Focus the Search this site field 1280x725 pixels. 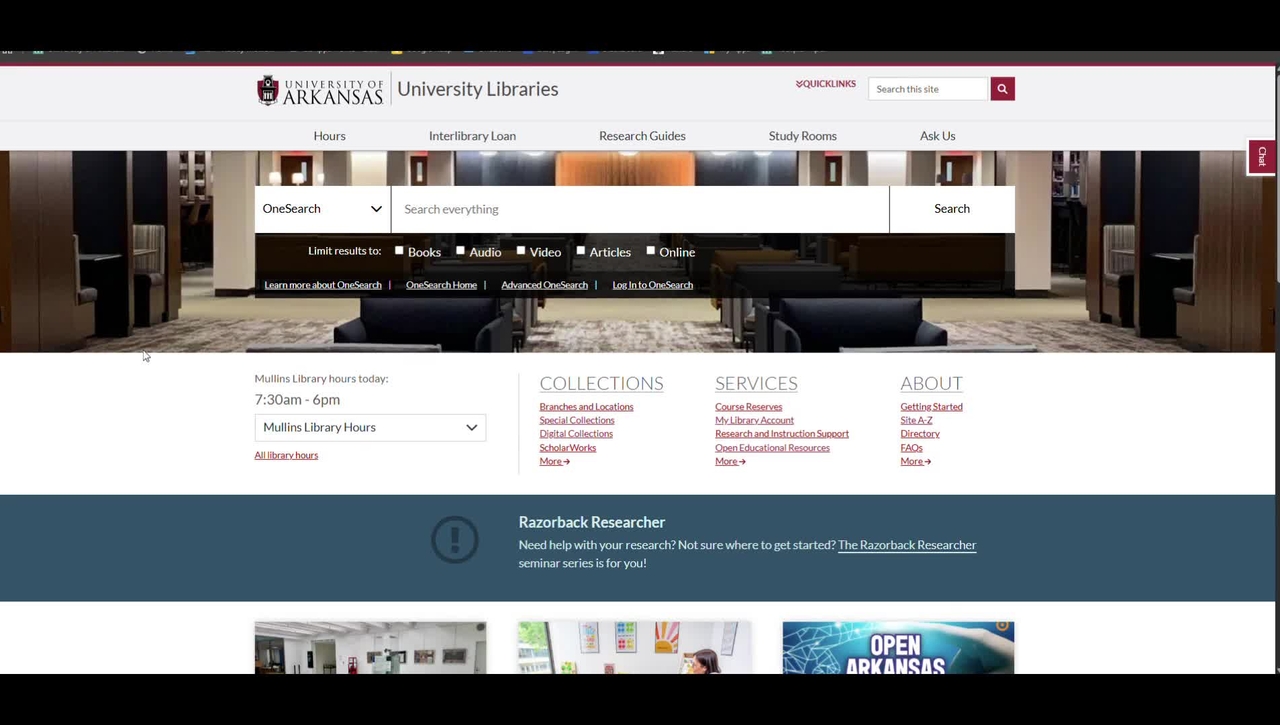(928, 89)
